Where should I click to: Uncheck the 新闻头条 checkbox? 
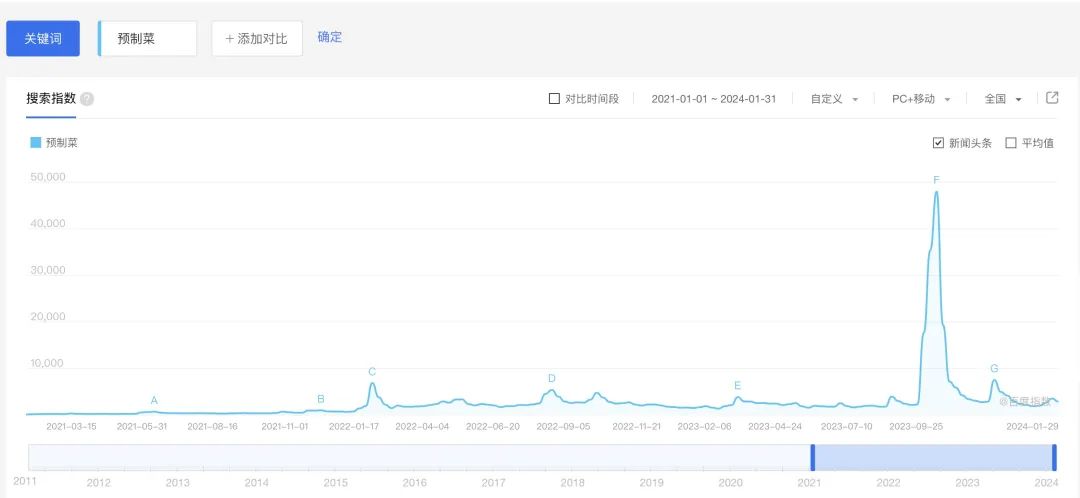click(x=937, y=143)
